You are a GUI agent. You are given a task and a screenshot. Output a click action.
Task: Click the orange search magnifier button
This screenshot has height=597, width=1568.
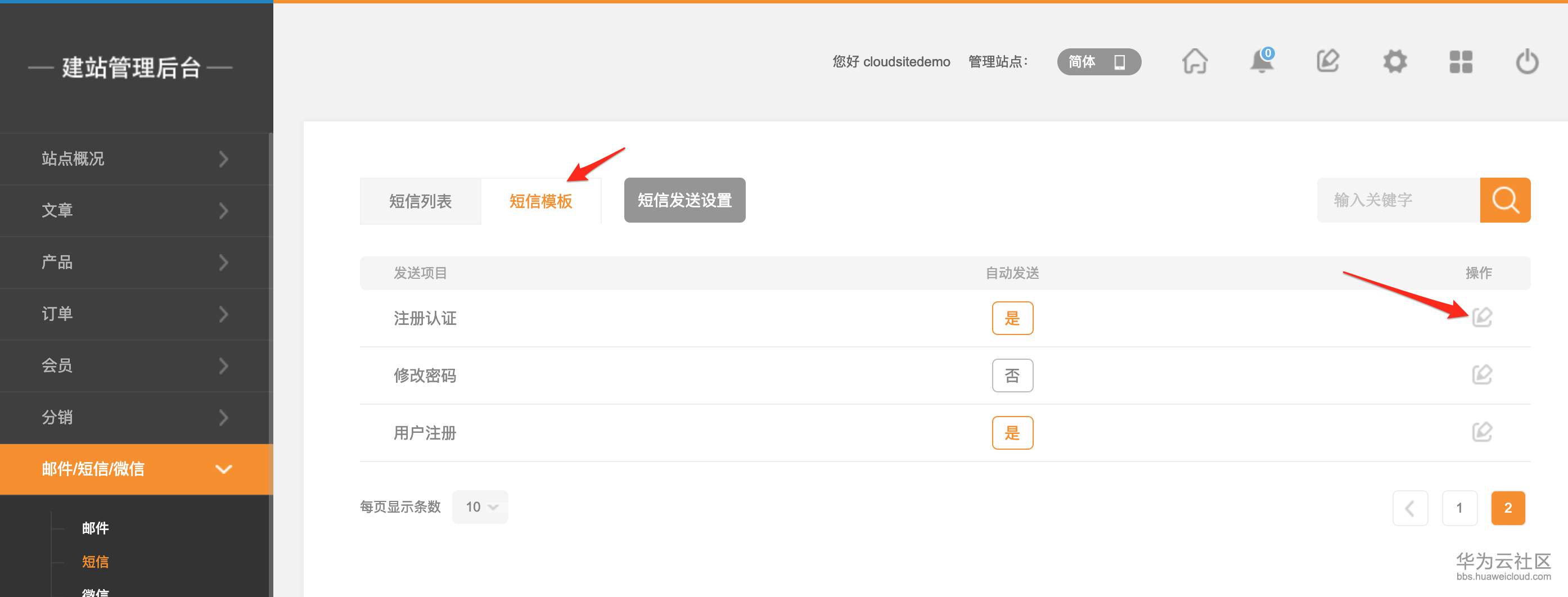(x=1506, y=200)
